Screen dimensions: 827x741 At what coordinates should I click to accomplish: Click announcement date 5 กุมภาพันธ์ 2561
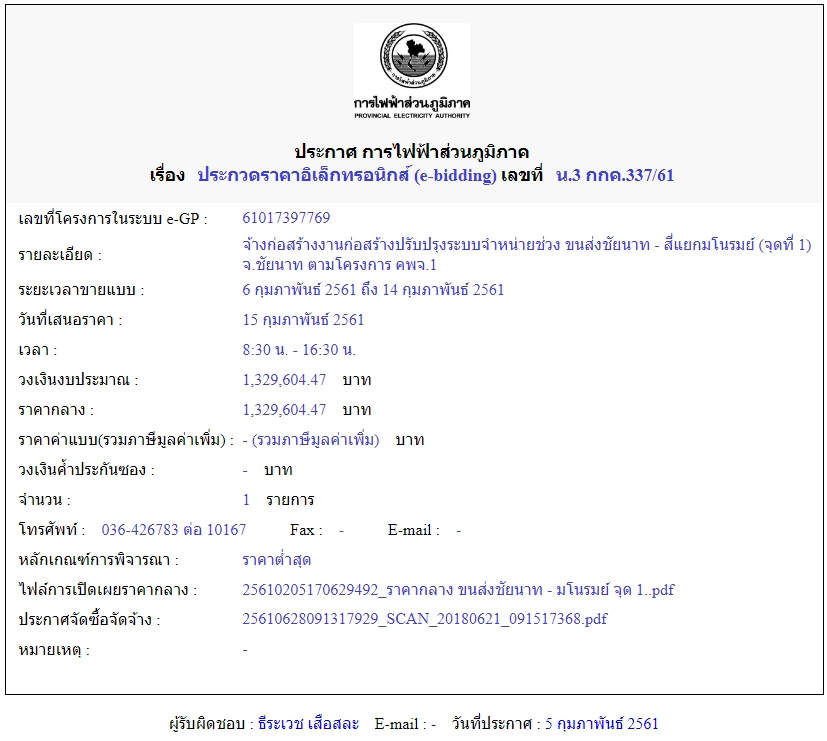602,724
